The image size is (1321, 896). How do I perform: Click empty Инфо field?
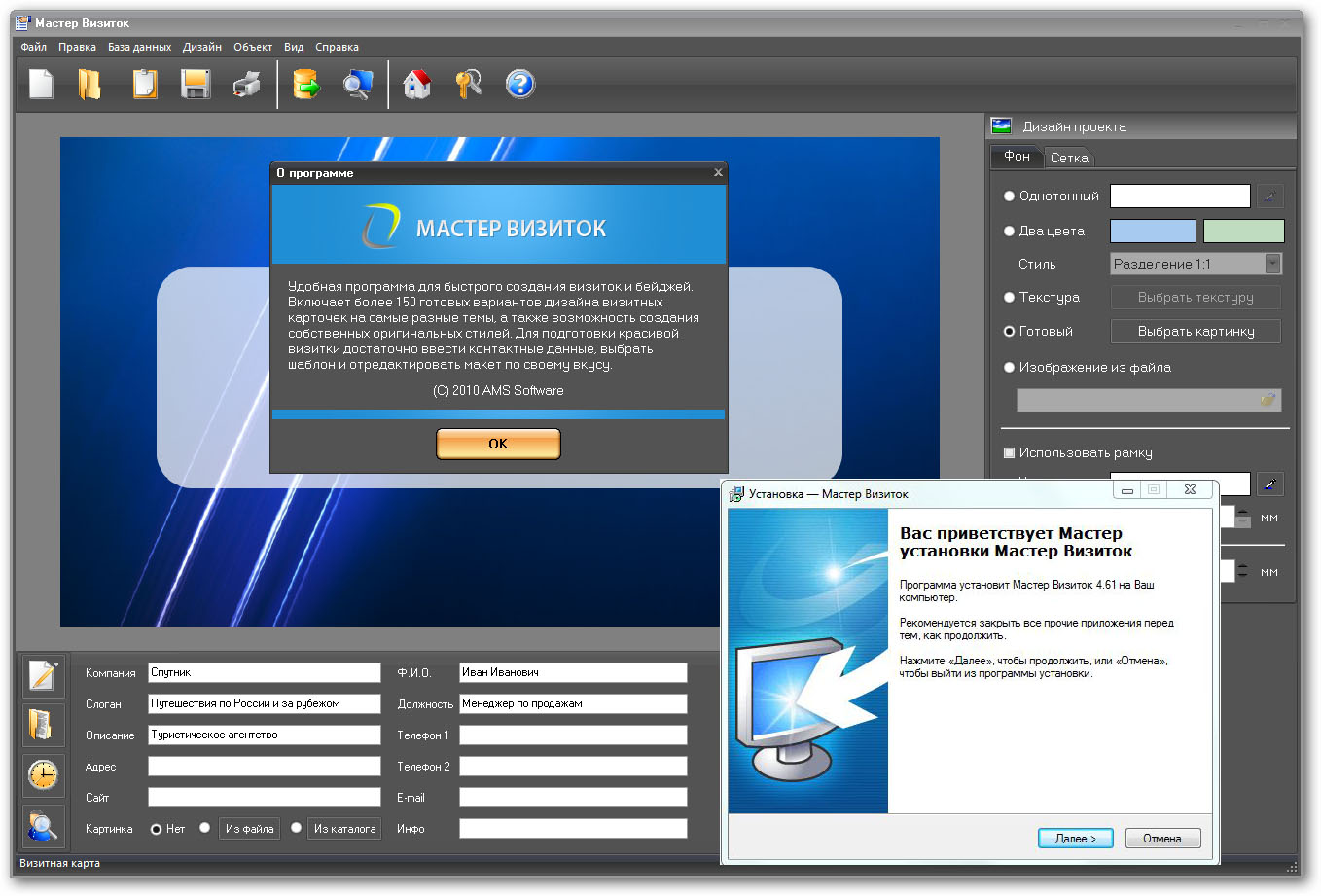coord(573,829)
